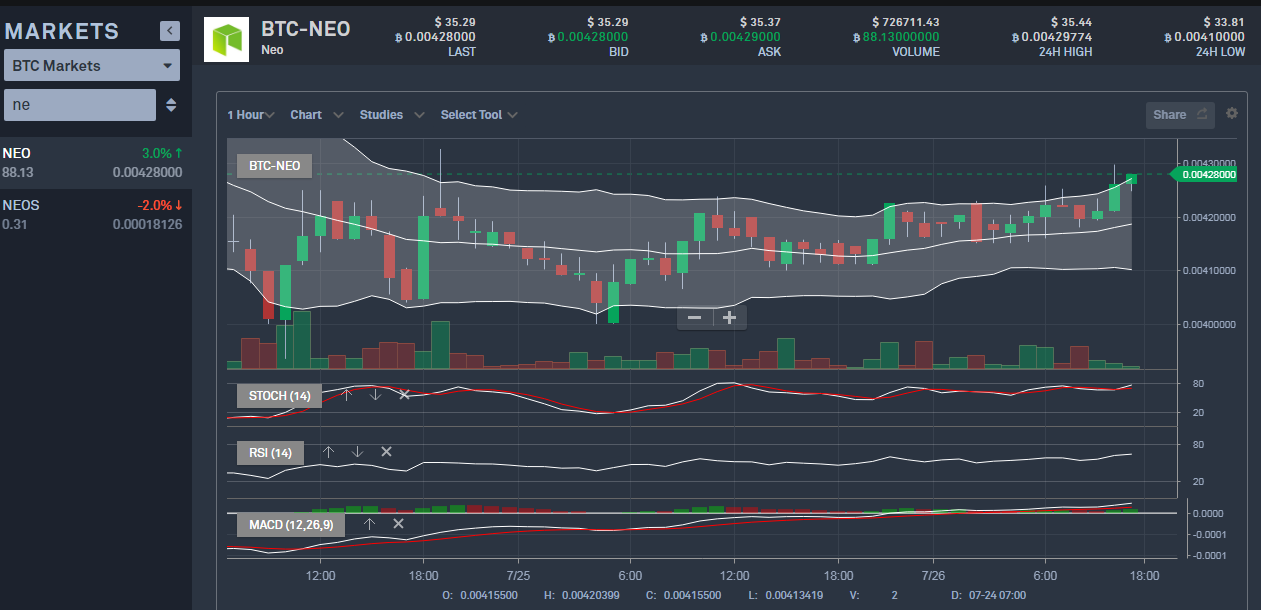Viewport: 1261px width, 610px height.
Task: Move STOCH (14) panel down
Action: [375, 395]
